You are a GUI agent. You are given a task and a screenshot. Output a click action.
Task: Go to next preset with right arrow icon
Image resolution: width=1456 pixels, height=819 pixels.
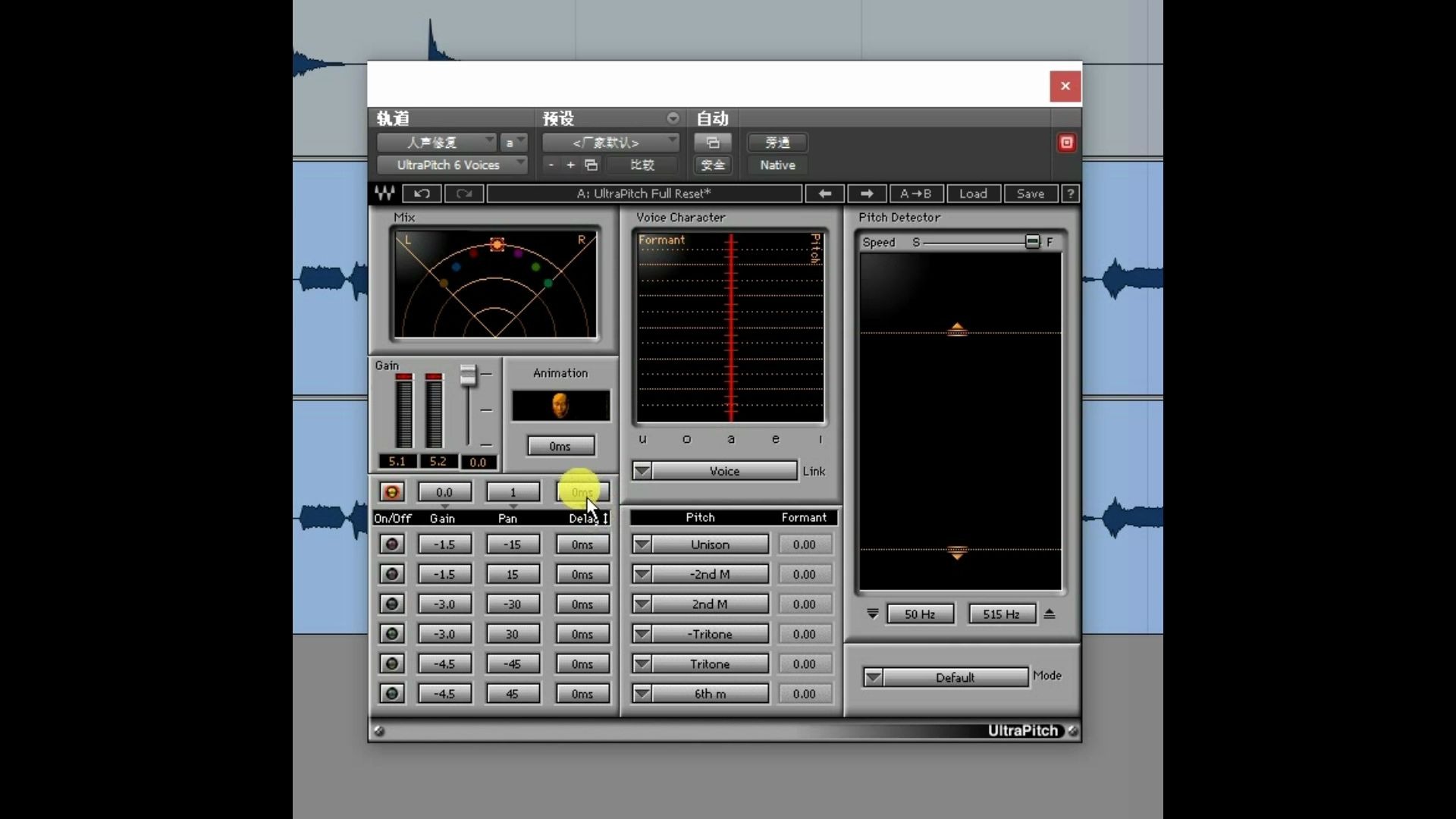(x=867, y=193)
